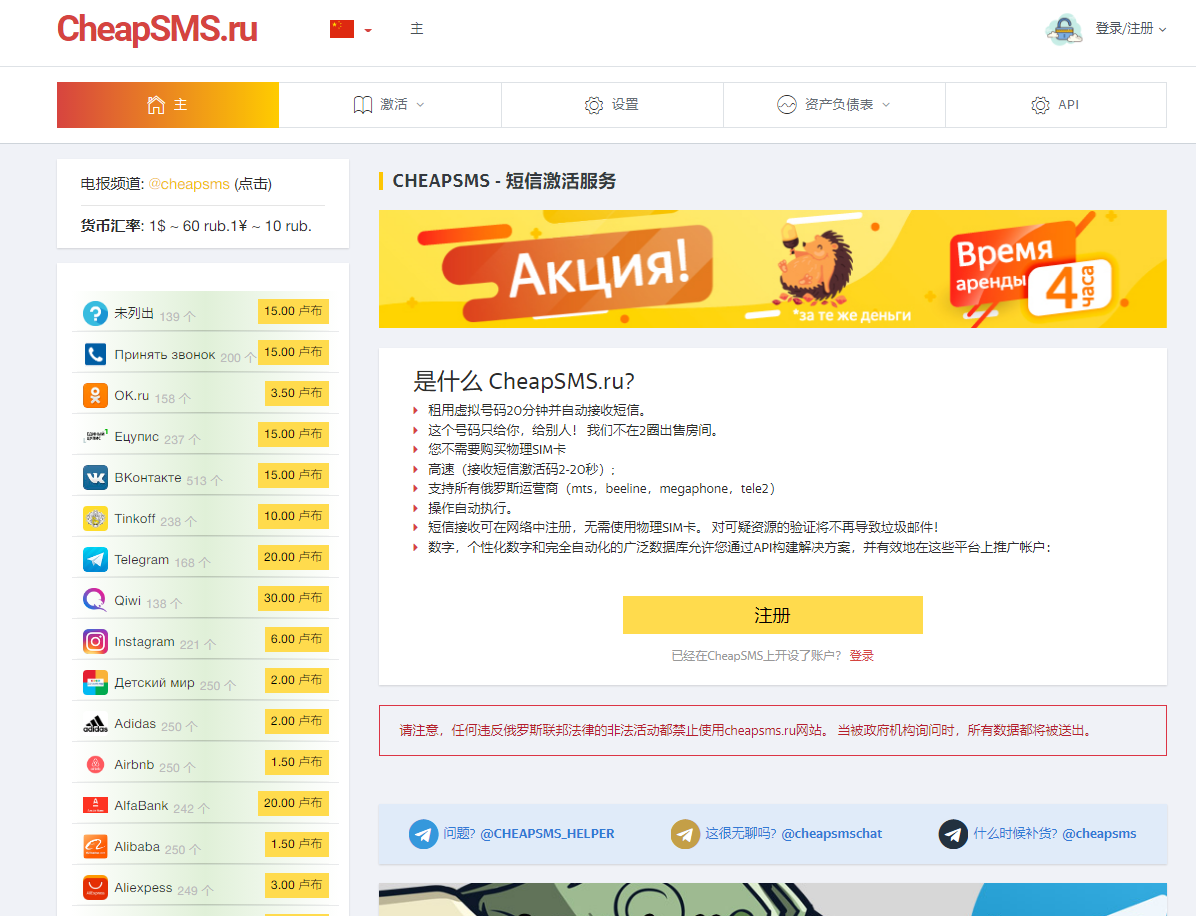The width and height of the screenshot is (1196, 916).
Task: Expand the chevron next to 激活
Action: [420, 105]
